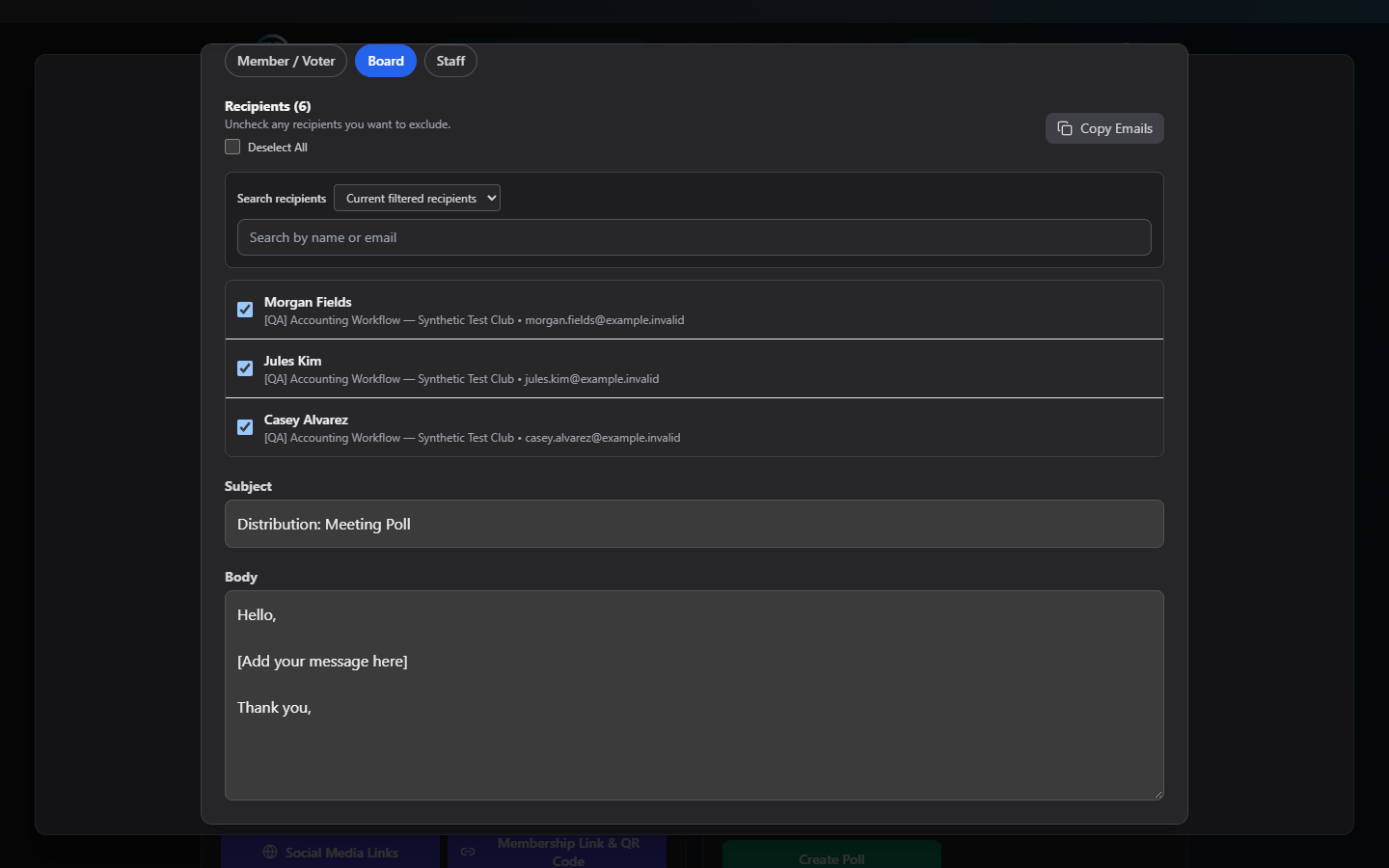Image resolution: width=1389 pixels, height=868 pixels.
Task: Open the Current filtered recipients dropdown
Action: coord(417,198)
